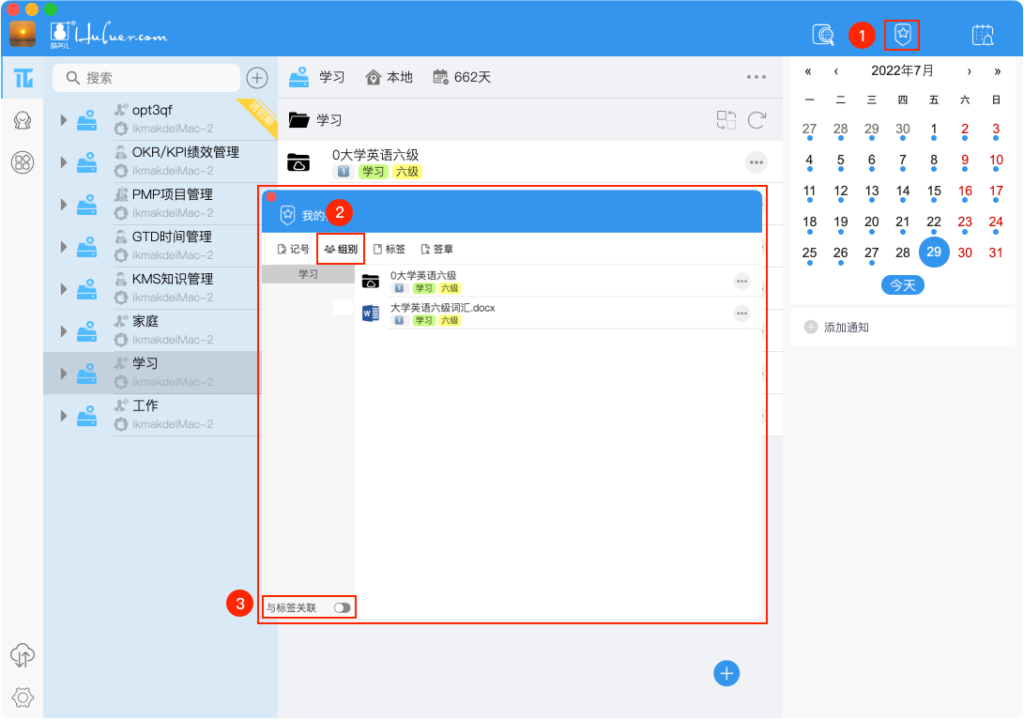1024x720 pixels.
Task: Click the folder icon of popup 0大学英语六级
Action: pyautogui.click(x=370, y=282)
